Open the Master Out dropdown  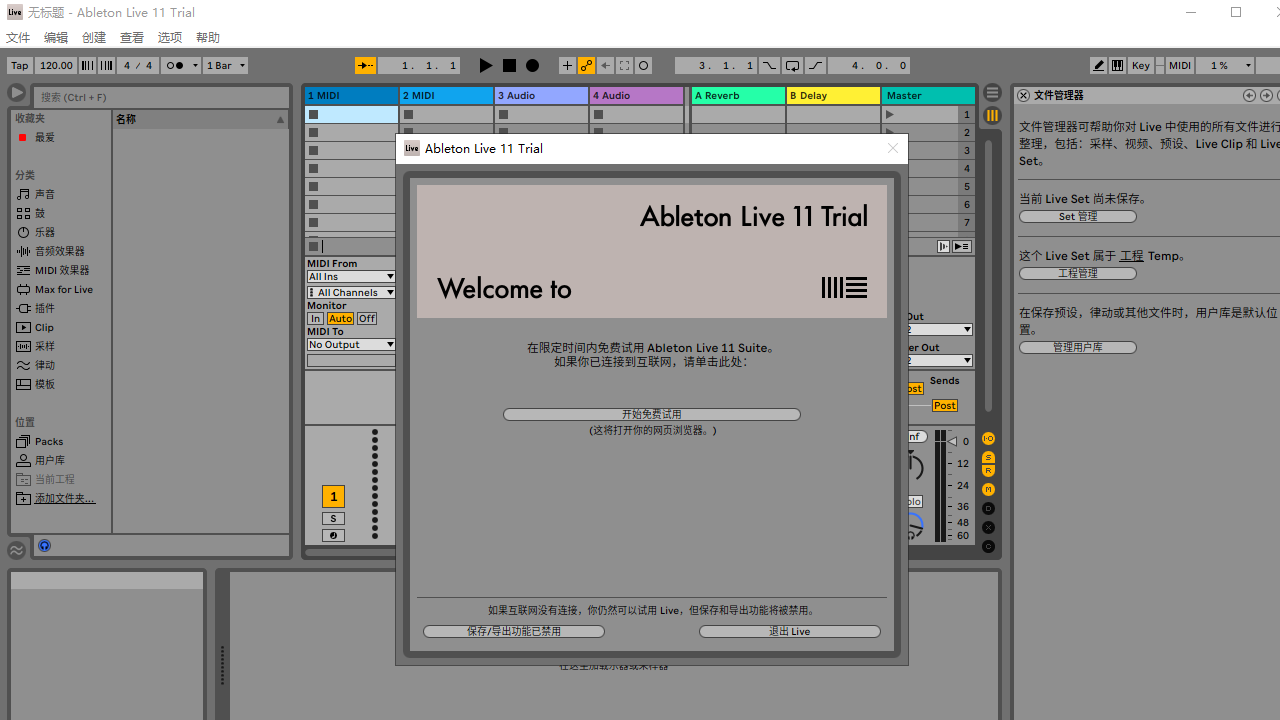940,360
